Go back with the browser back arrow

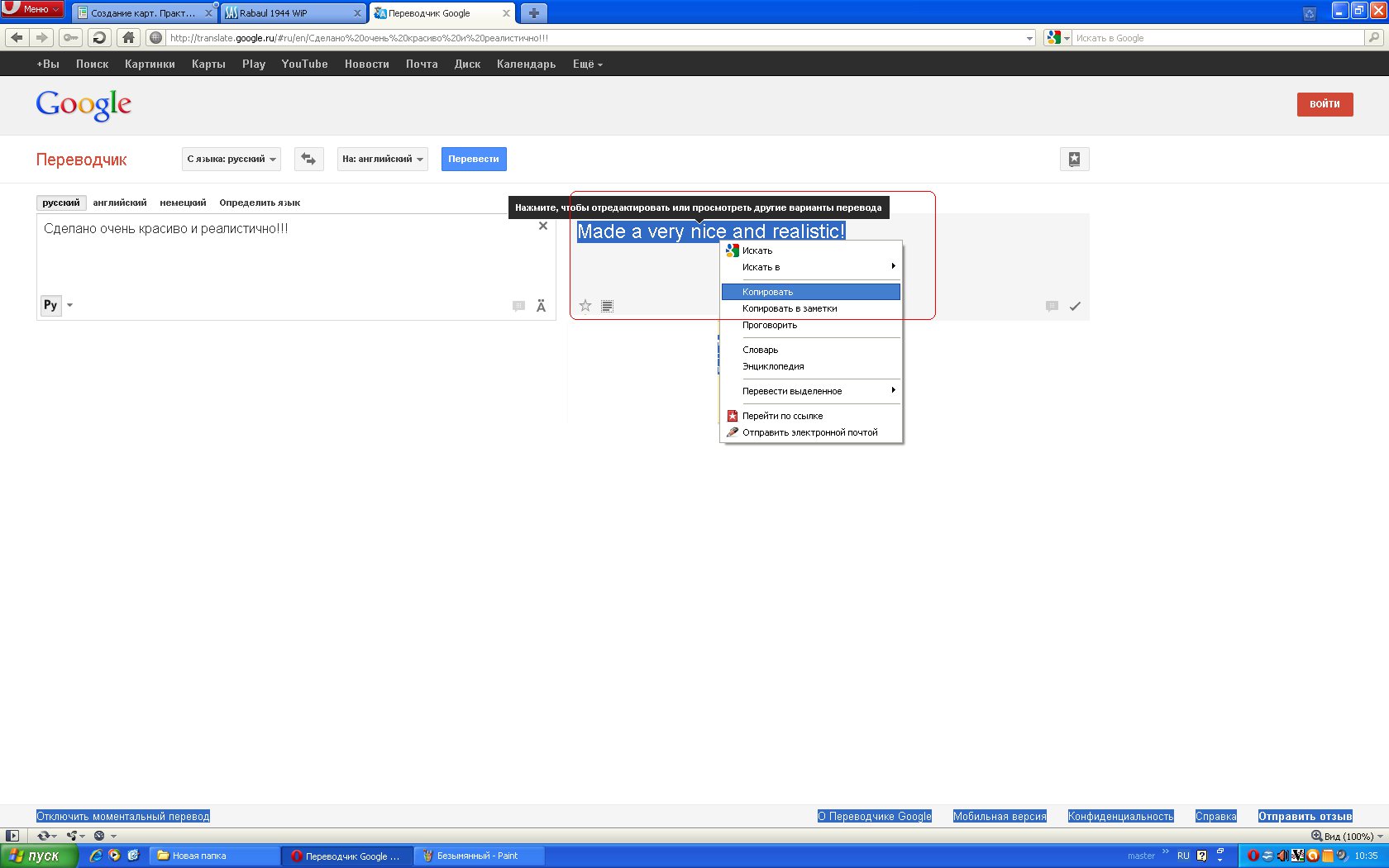tap(17, 37)
